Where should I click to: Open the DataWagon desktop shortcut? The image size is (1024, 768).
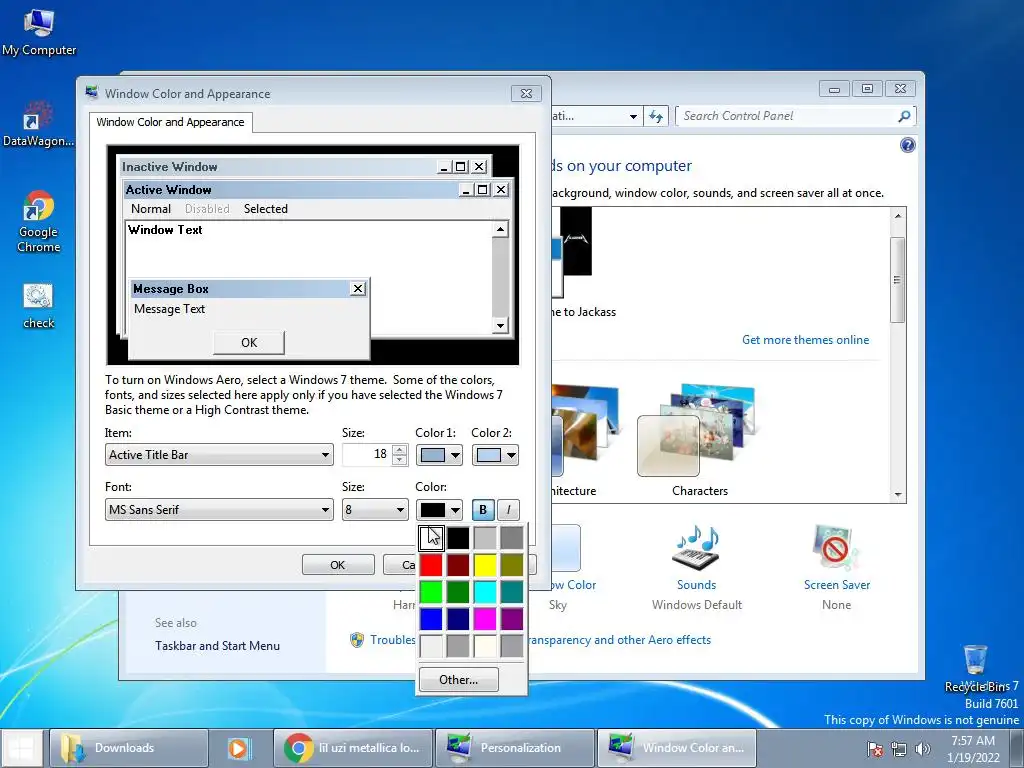point(38,124)
